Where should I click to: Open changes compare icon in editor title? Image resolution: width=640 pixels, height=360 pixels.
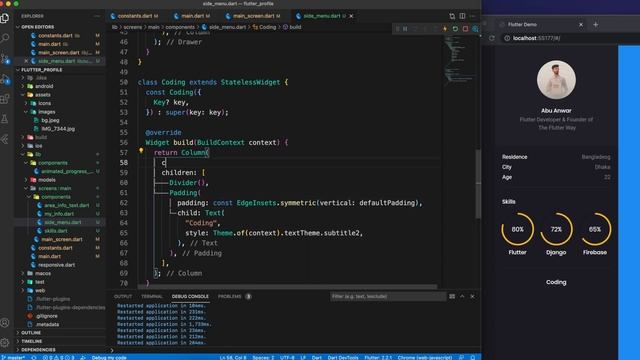452,16
